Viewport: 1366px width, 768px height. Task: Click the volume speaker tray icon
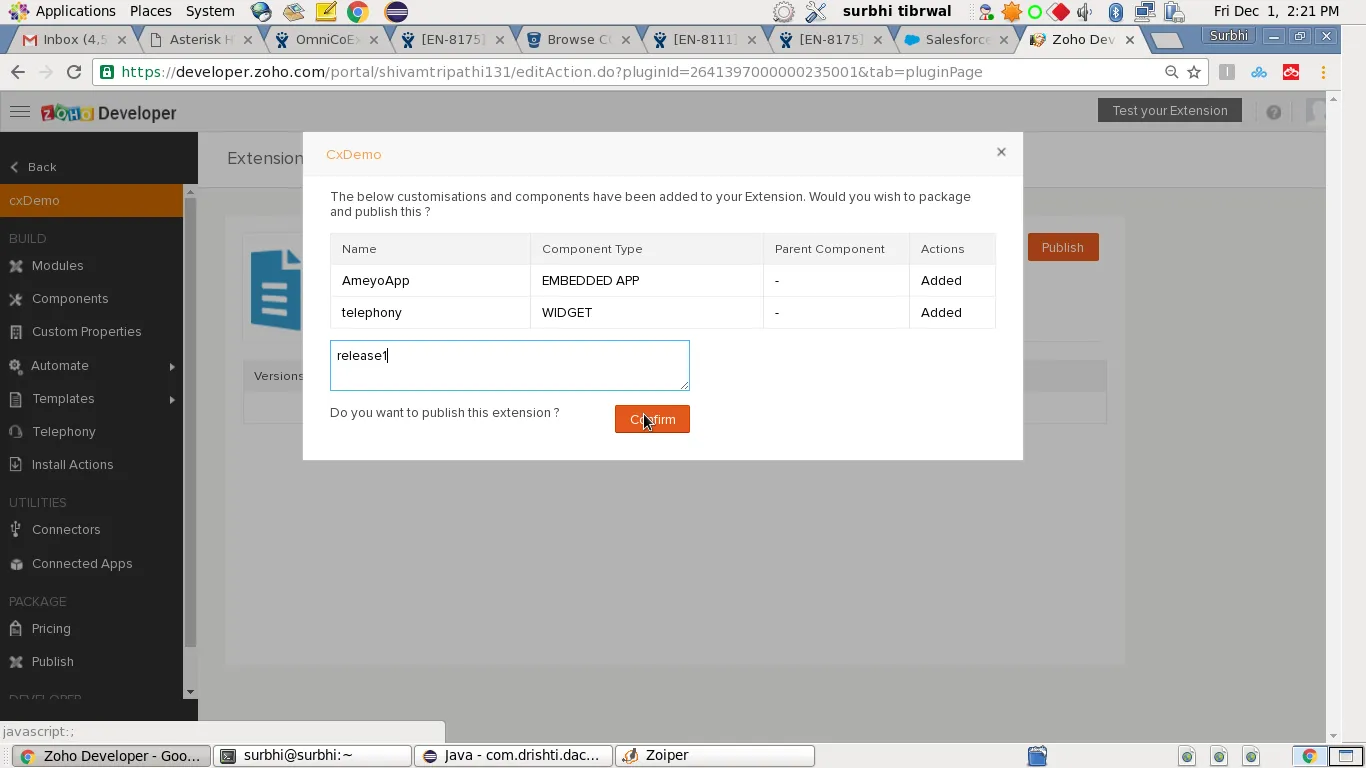(x=1085, y=12)
